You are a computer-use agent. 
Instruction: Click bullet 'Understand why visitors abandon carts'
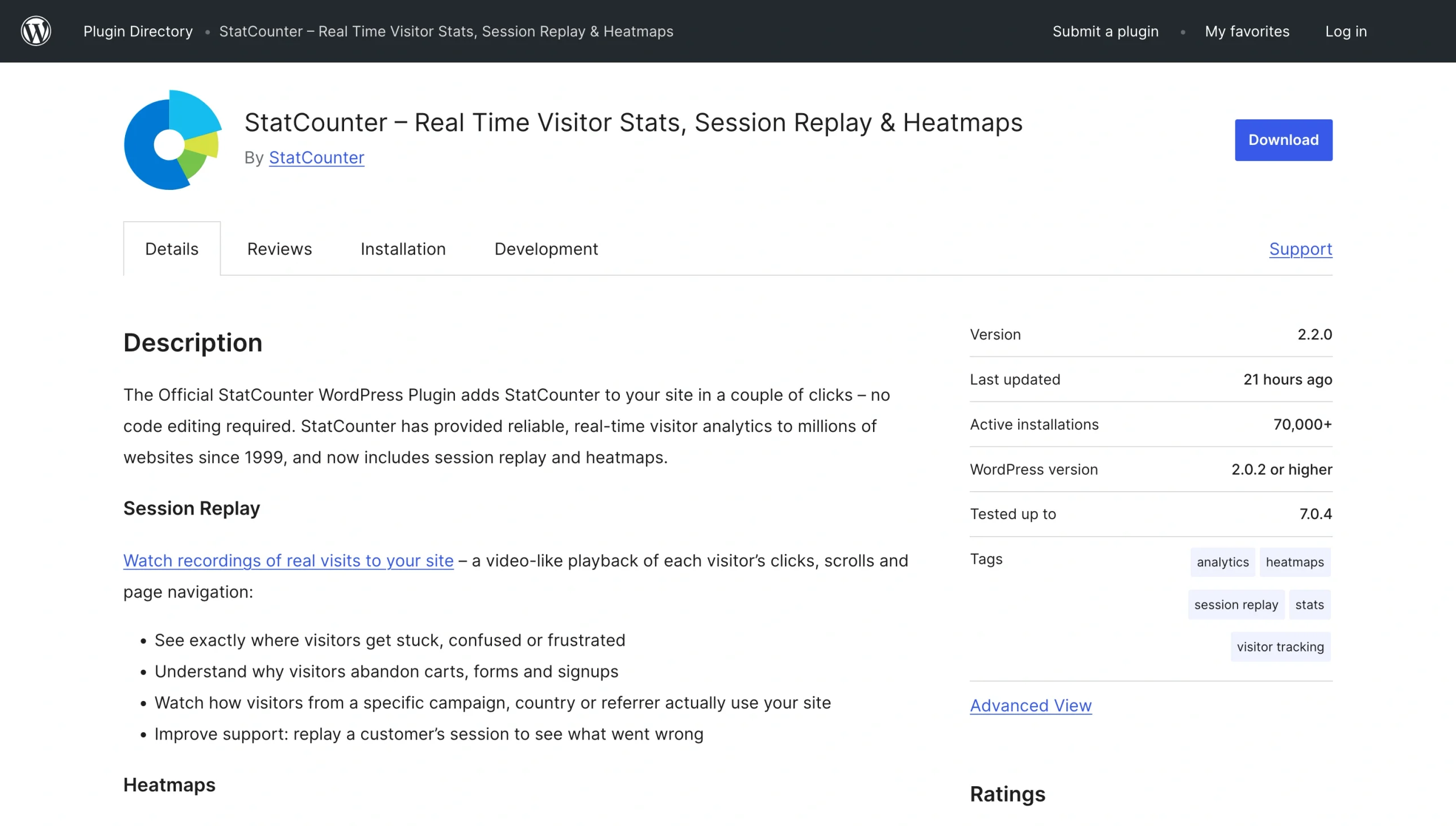[386, 672]
